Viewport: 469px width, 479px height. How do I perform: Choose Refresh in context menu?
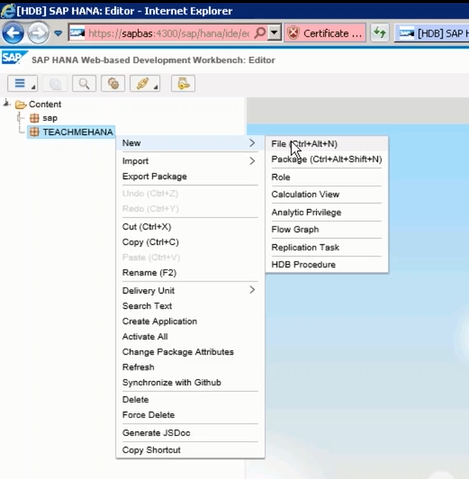tap(190, 367)
